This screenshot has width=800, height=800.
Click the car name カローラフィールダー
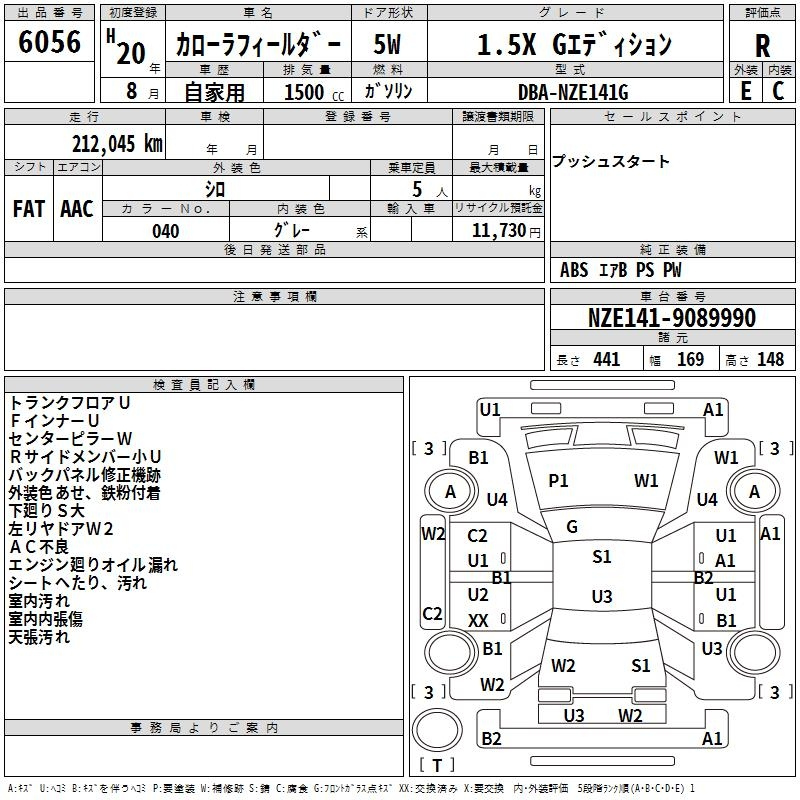258,46
